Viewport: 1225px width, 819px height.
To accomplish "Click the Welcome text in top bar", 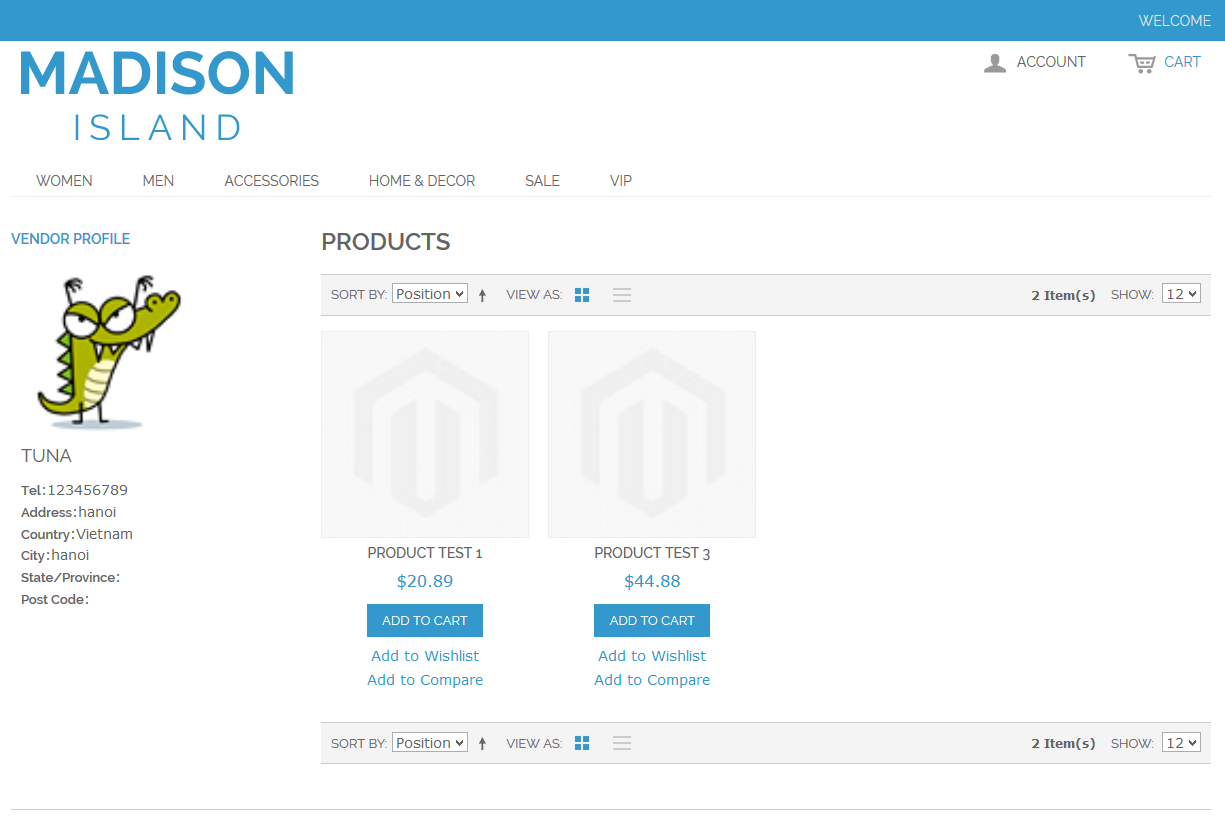I will pos(1174,21).
